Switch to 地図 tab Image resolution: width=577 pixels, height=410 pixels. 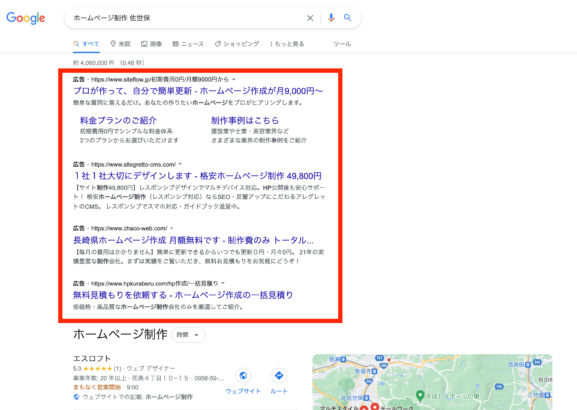[x=121, y=44]
